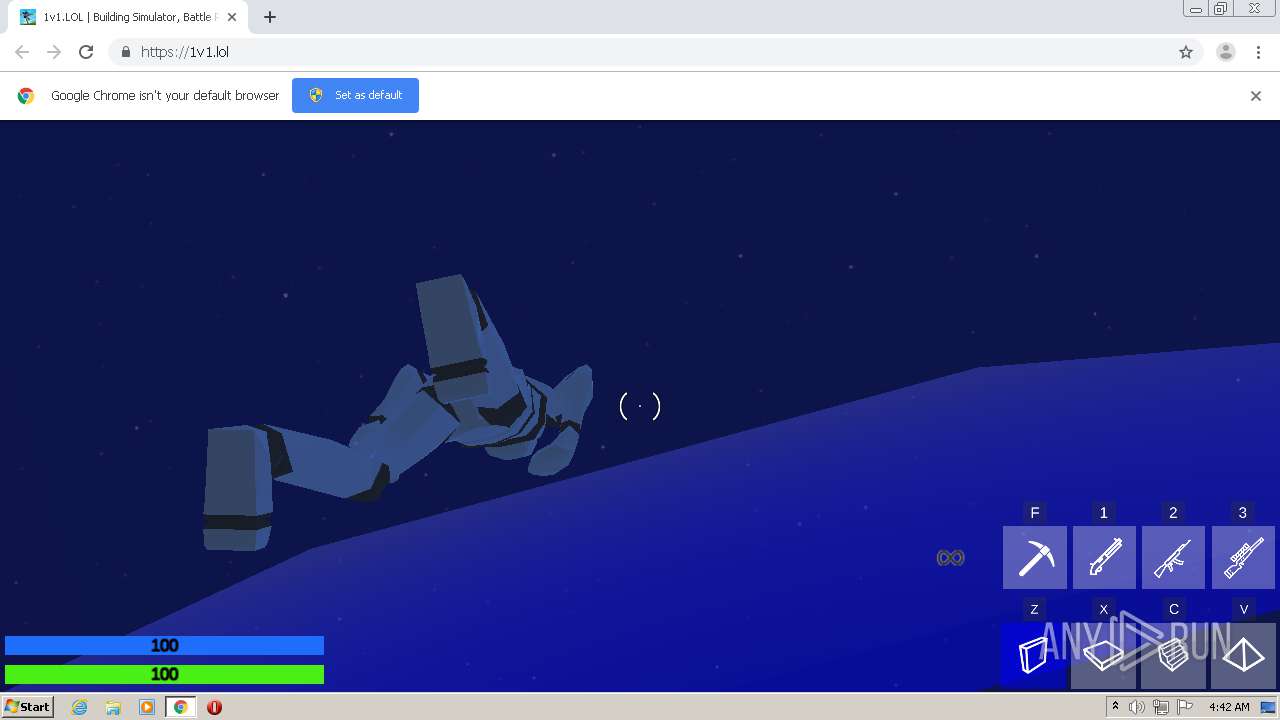Viewport: 1280px width, 720px height.
Task: Open the Action Center flag icon
Action: point(1185,707)
